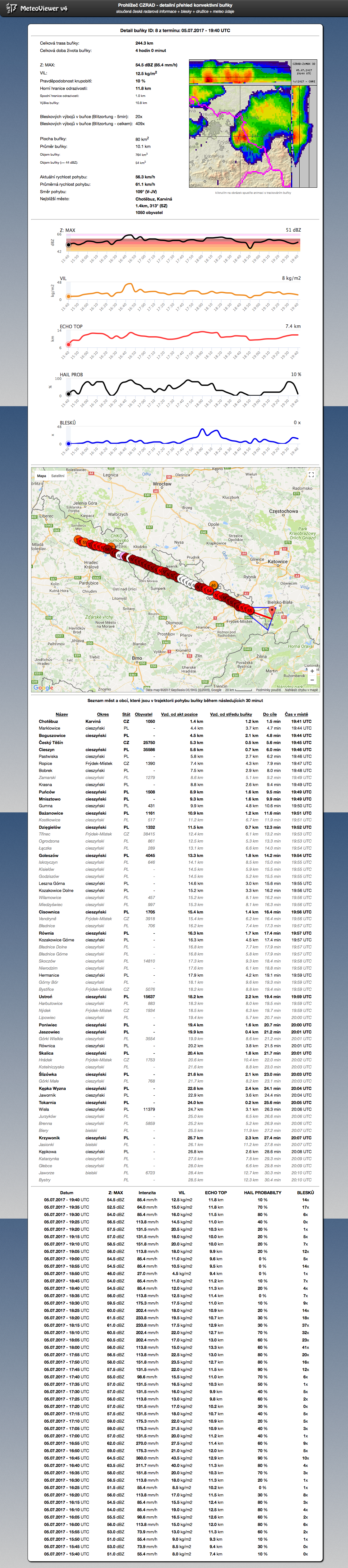The height and width of the screenshot is (1568, 348).
Task: Select the Chotěbuz row in the towns table
Action: pyautogui.click(x=175, y=721)
